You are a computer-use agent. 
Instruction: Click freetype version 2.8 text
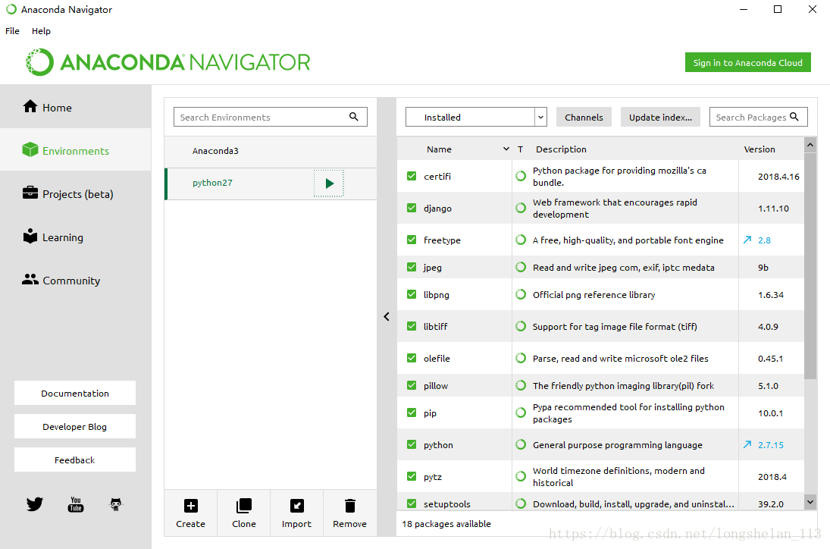764,240
